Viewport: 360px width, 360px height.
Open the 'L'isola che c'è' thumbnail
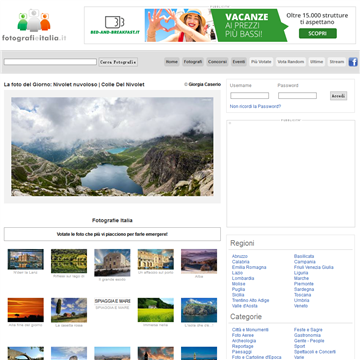199,310
